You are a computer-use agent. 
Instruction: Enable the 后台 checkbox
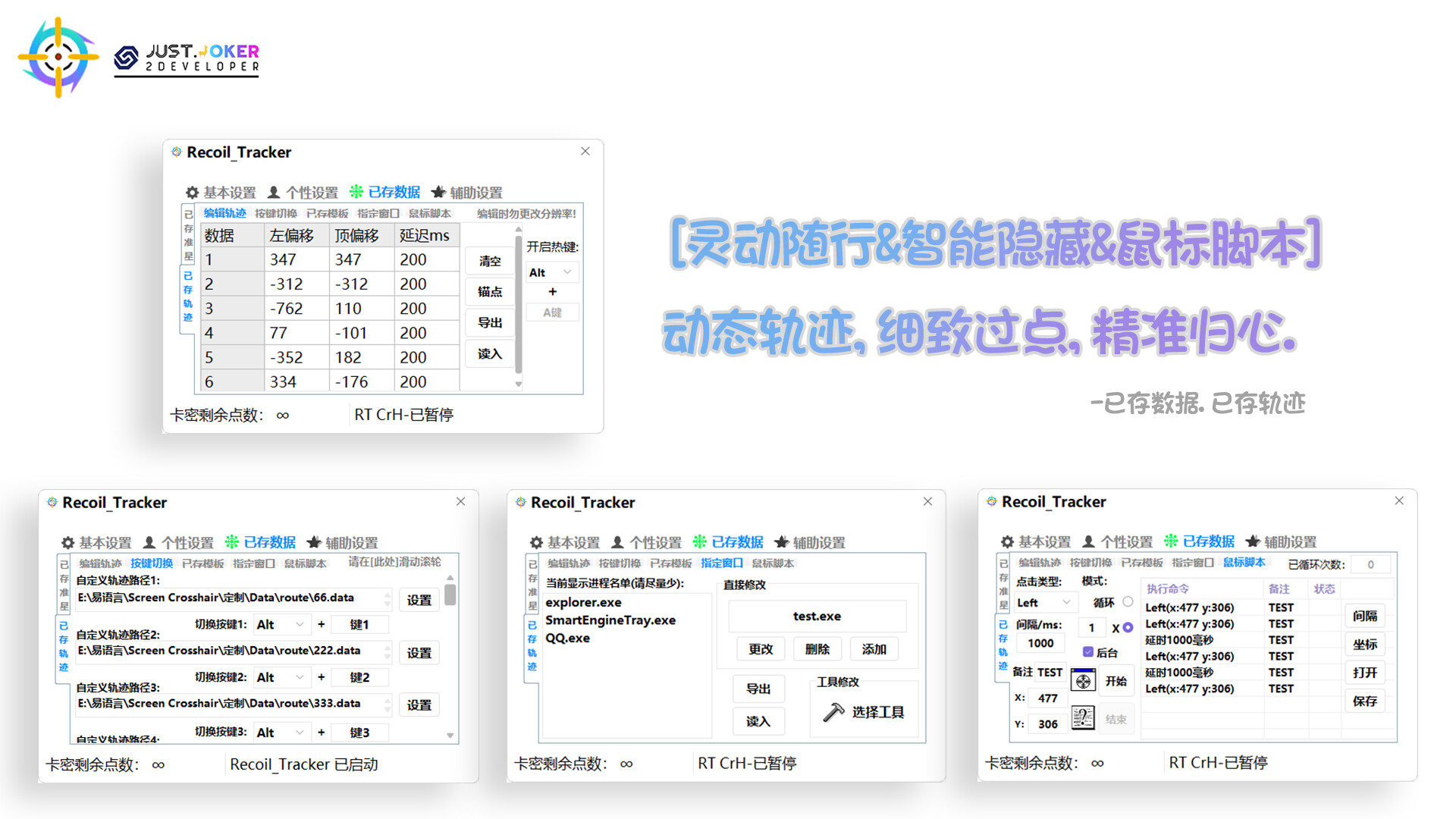tap(1089, 653)
